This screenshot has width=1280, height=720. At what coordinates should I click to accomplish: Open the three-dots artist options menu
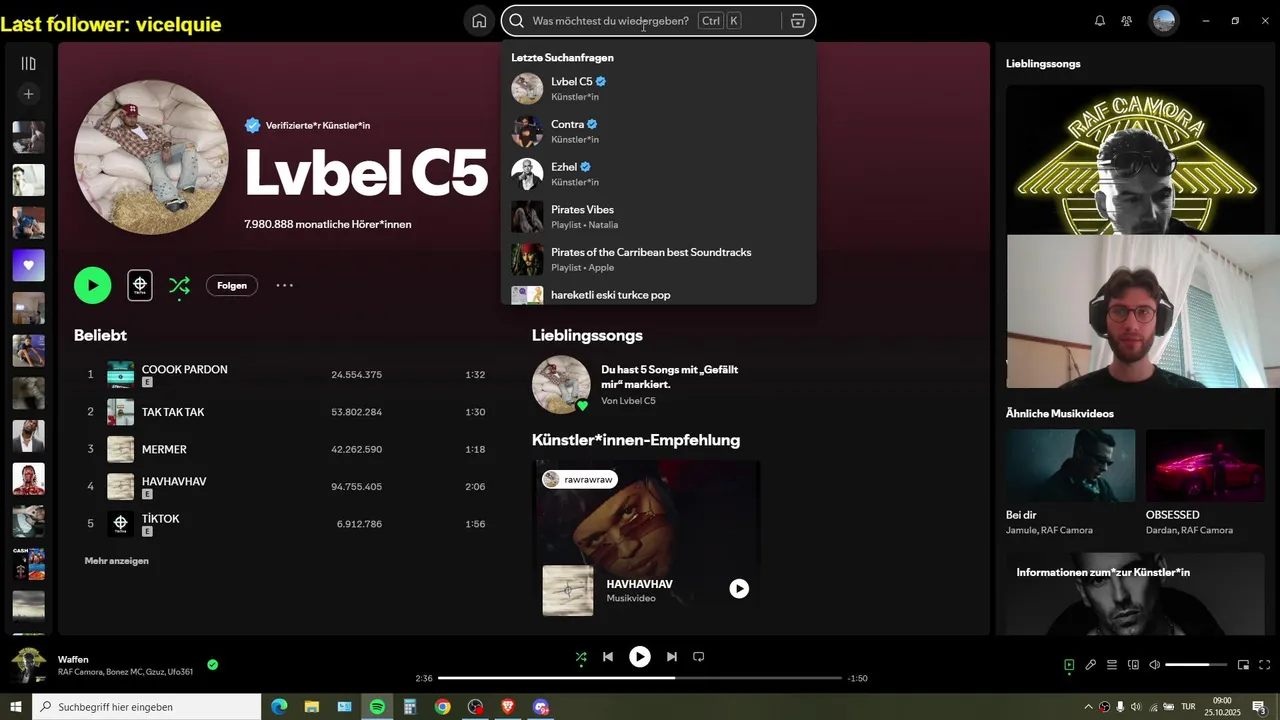[x=285, y=285]
